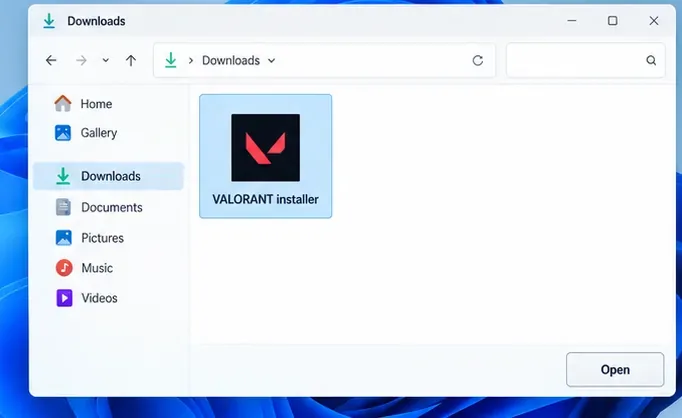Screen dimensions: 682x418
Task: Click the title bar download icon
Action: coord(49,21)
